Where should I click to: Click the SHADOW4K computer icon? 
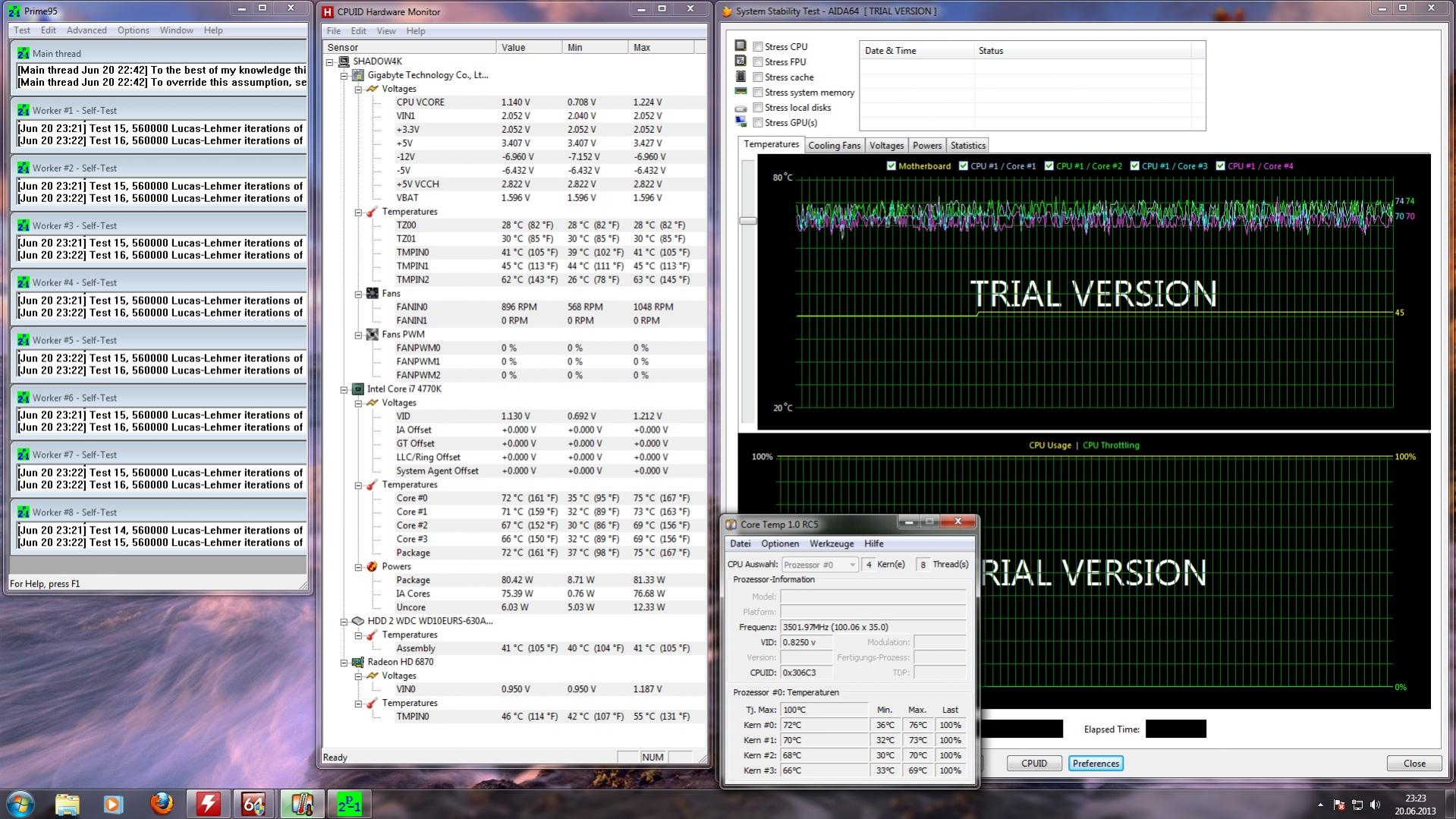(344, 61)
